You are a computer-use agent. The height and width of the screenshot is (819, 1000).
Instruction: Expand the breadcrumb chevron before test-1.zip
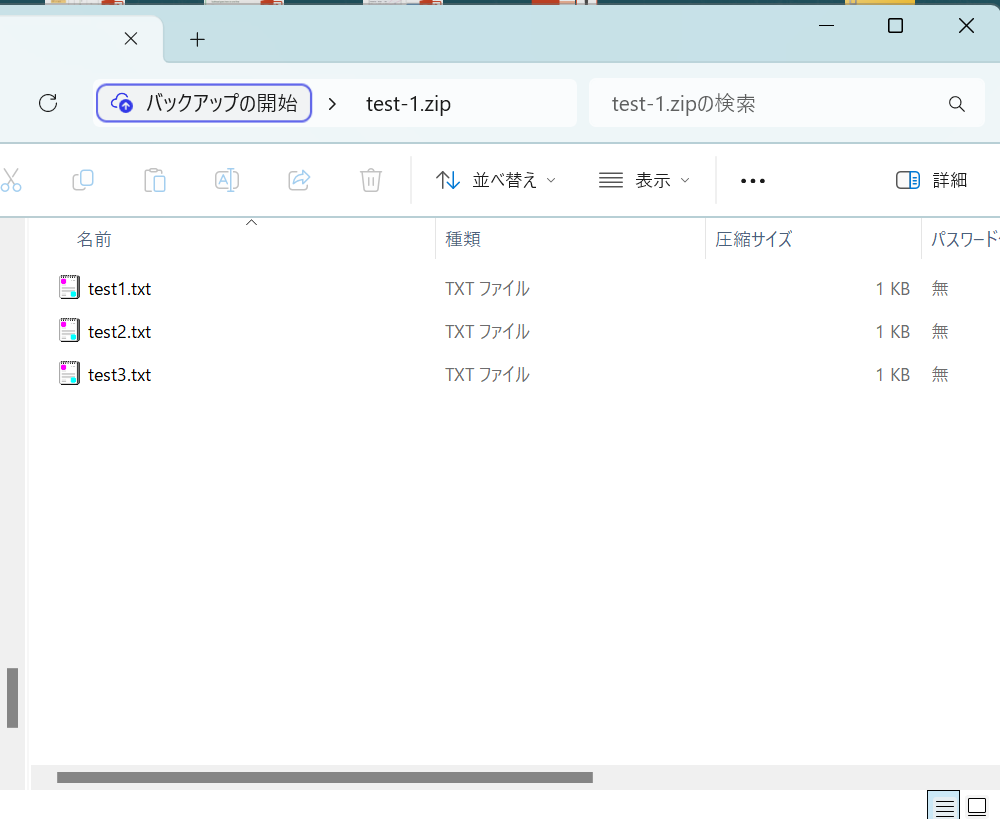tap(332, 103)
